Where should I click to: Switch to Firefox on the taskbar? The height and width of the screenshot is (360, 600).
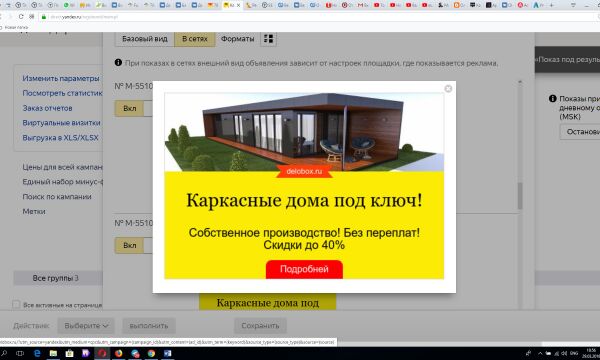pyautogui.click(x=118, y=353)
